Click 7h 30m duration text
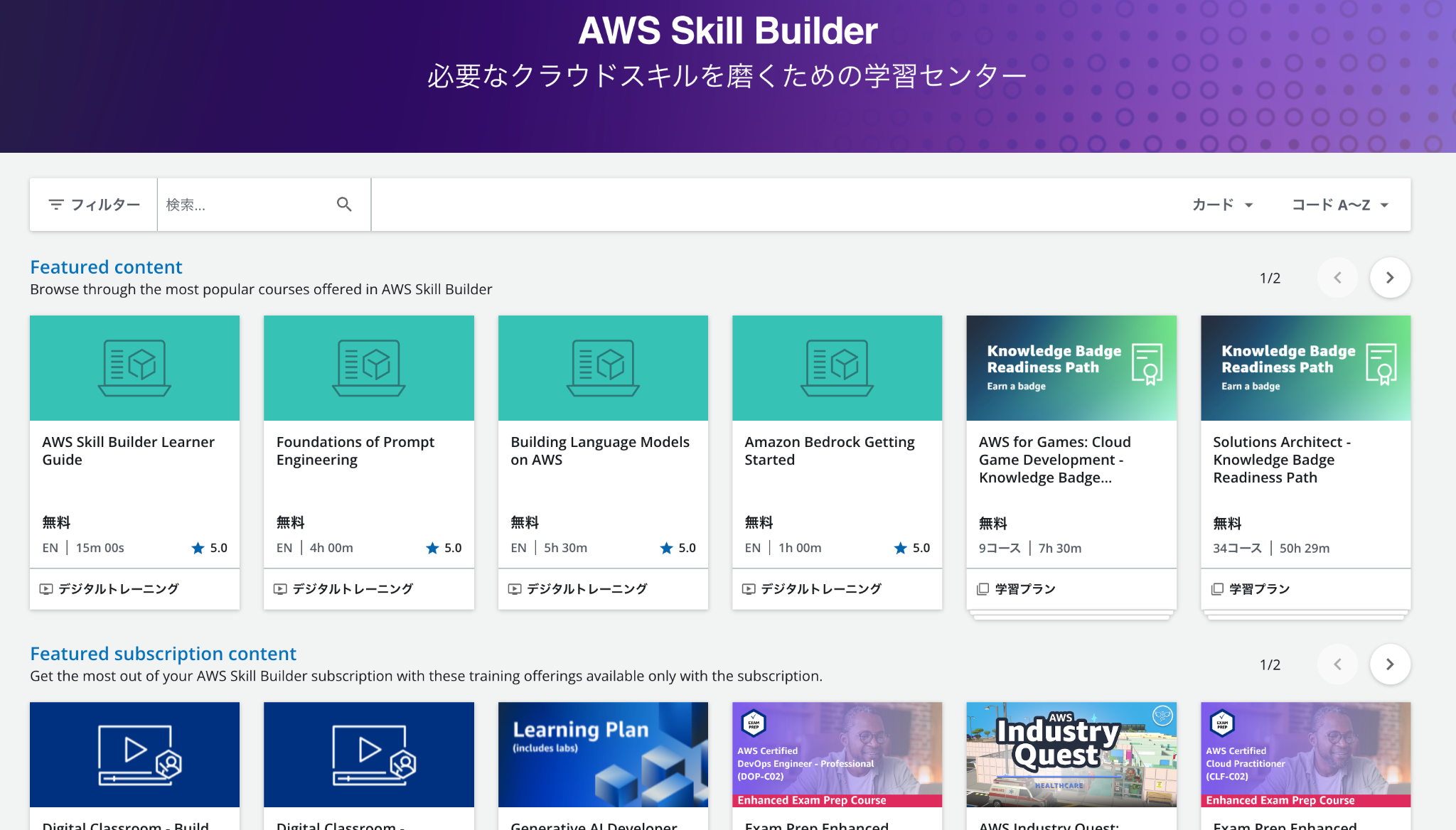The image size is (1456, 830). pos(1060,548)
